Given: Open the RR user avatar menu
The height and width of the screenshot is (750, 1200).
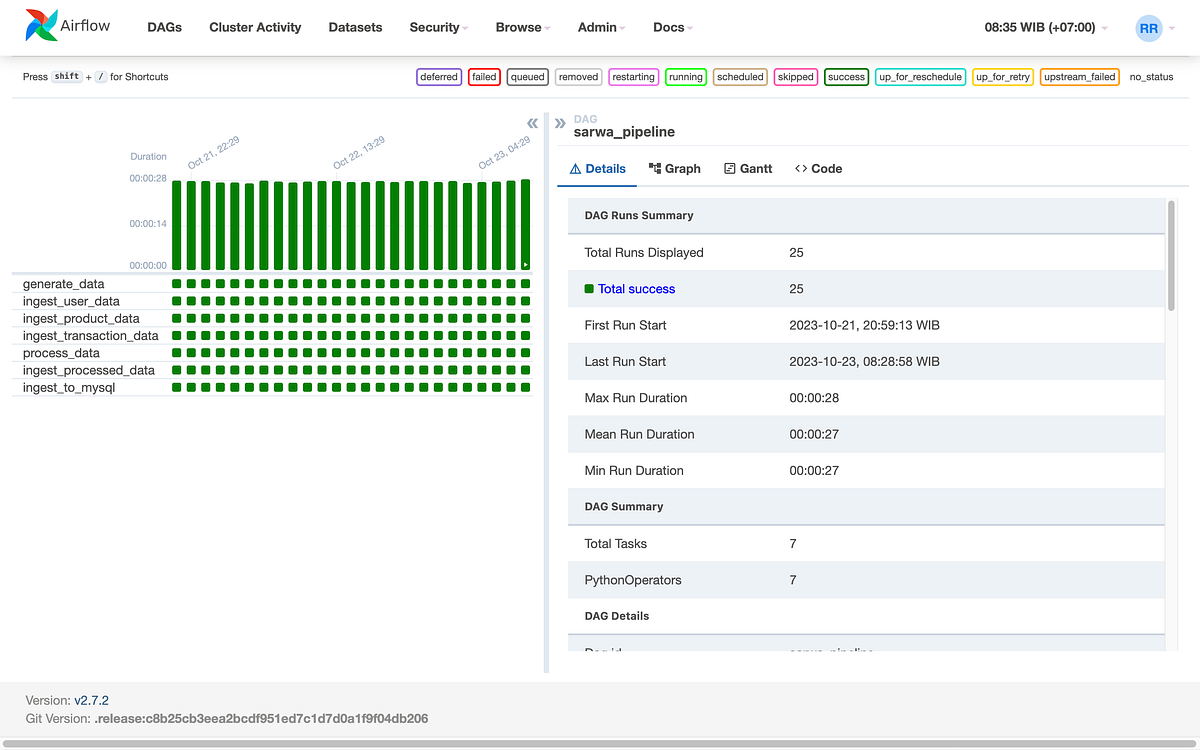Looking at the screenshot, I should [x=1149, y=28].
